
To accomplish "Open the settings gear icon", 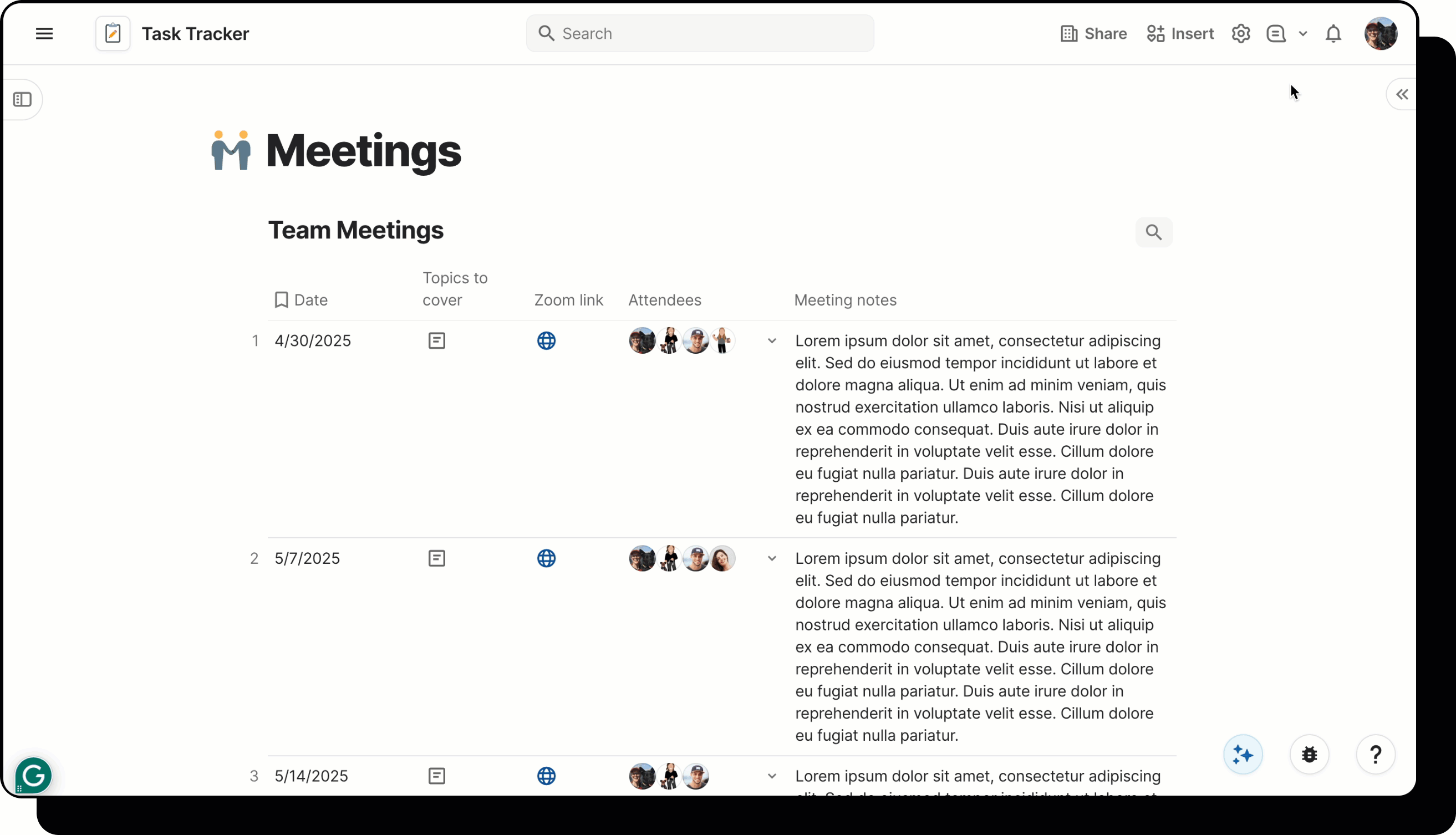I will [x=1240, y=34].
